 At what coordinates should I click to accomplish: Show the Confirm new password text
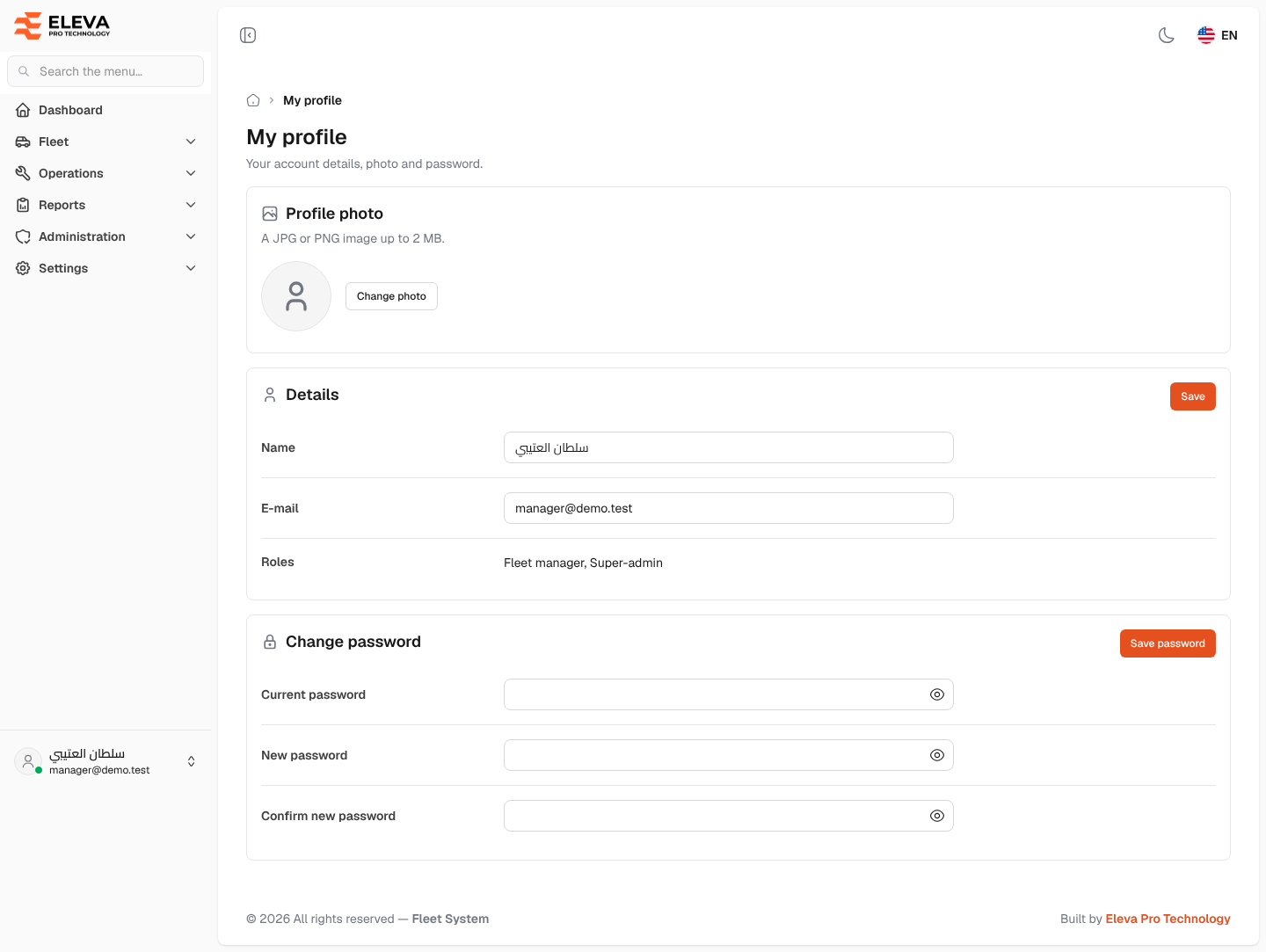click(x=937, y=816)
